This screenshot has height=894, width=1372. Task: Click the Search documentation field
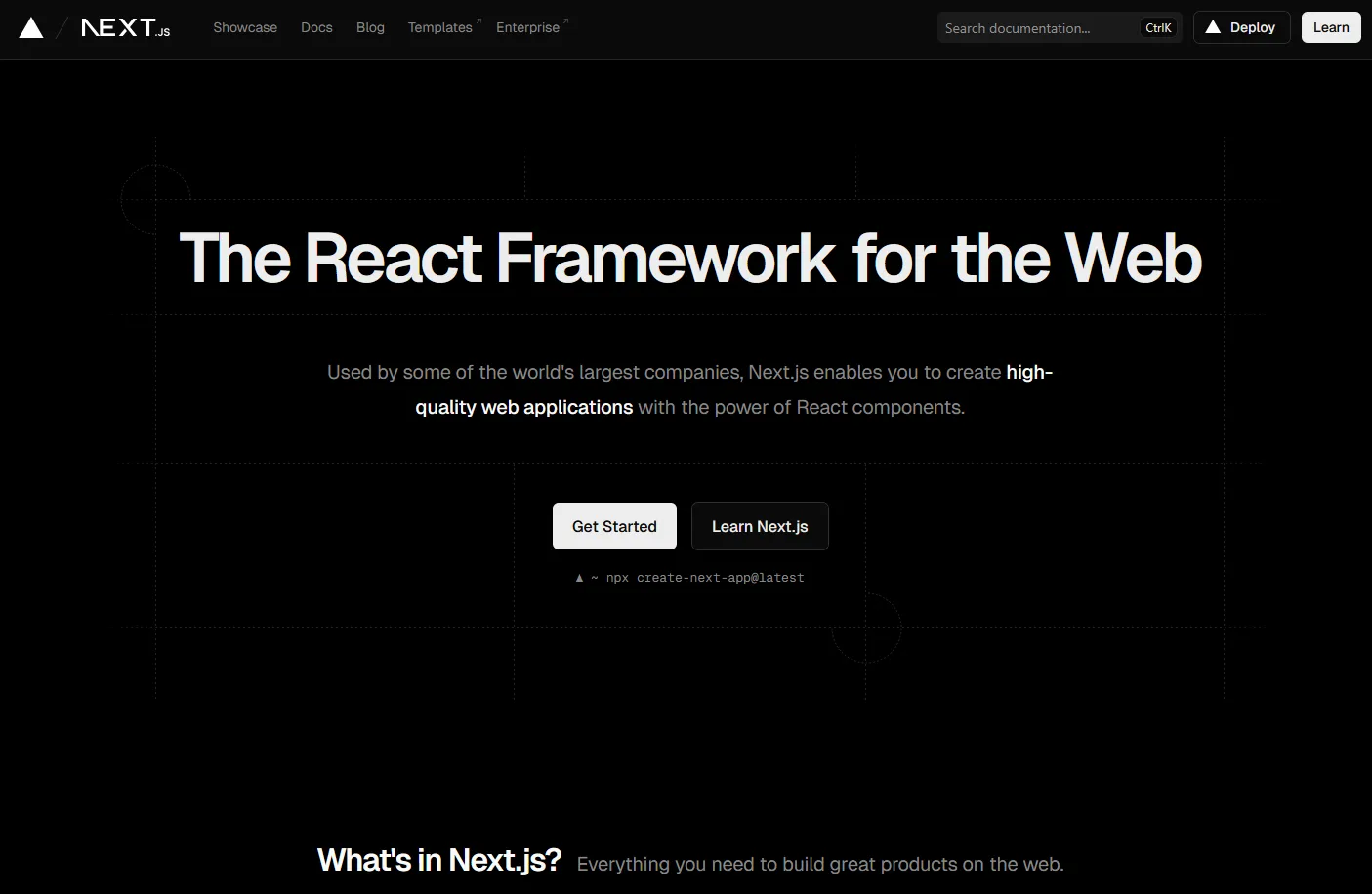1025,28
